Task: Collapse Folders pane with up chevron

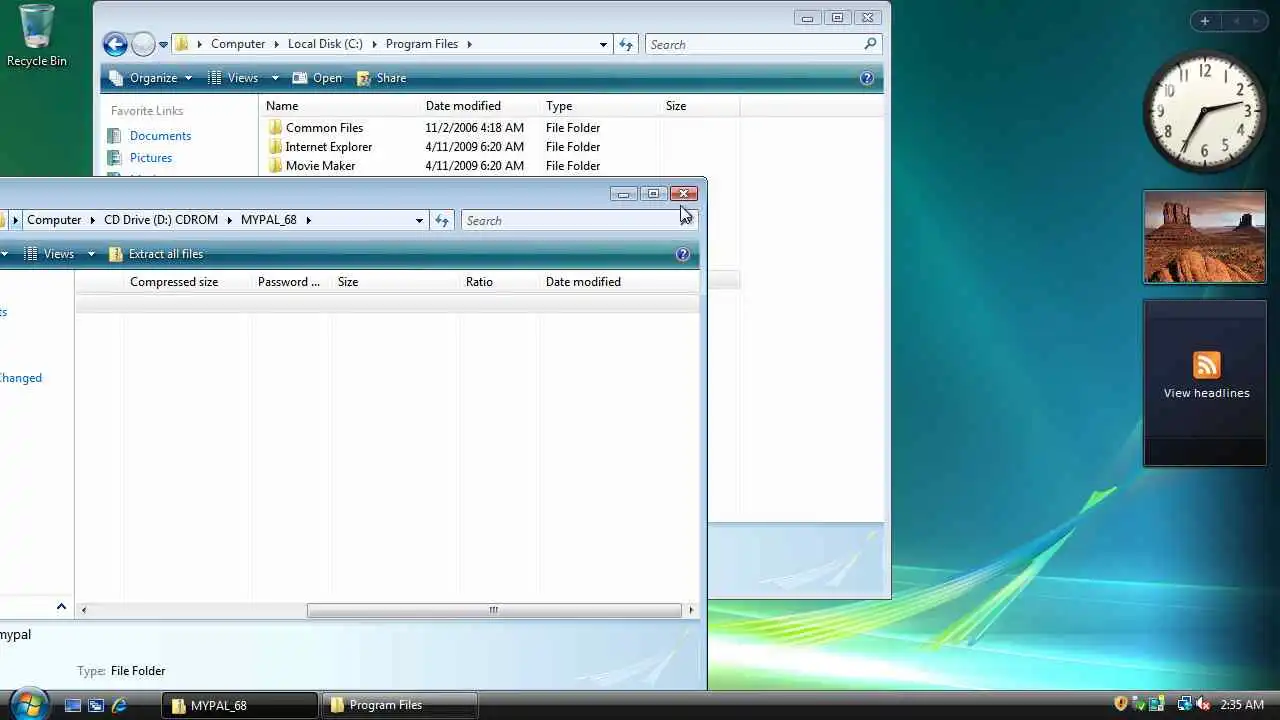Action: pyautogui.click(x=61, y=607)
